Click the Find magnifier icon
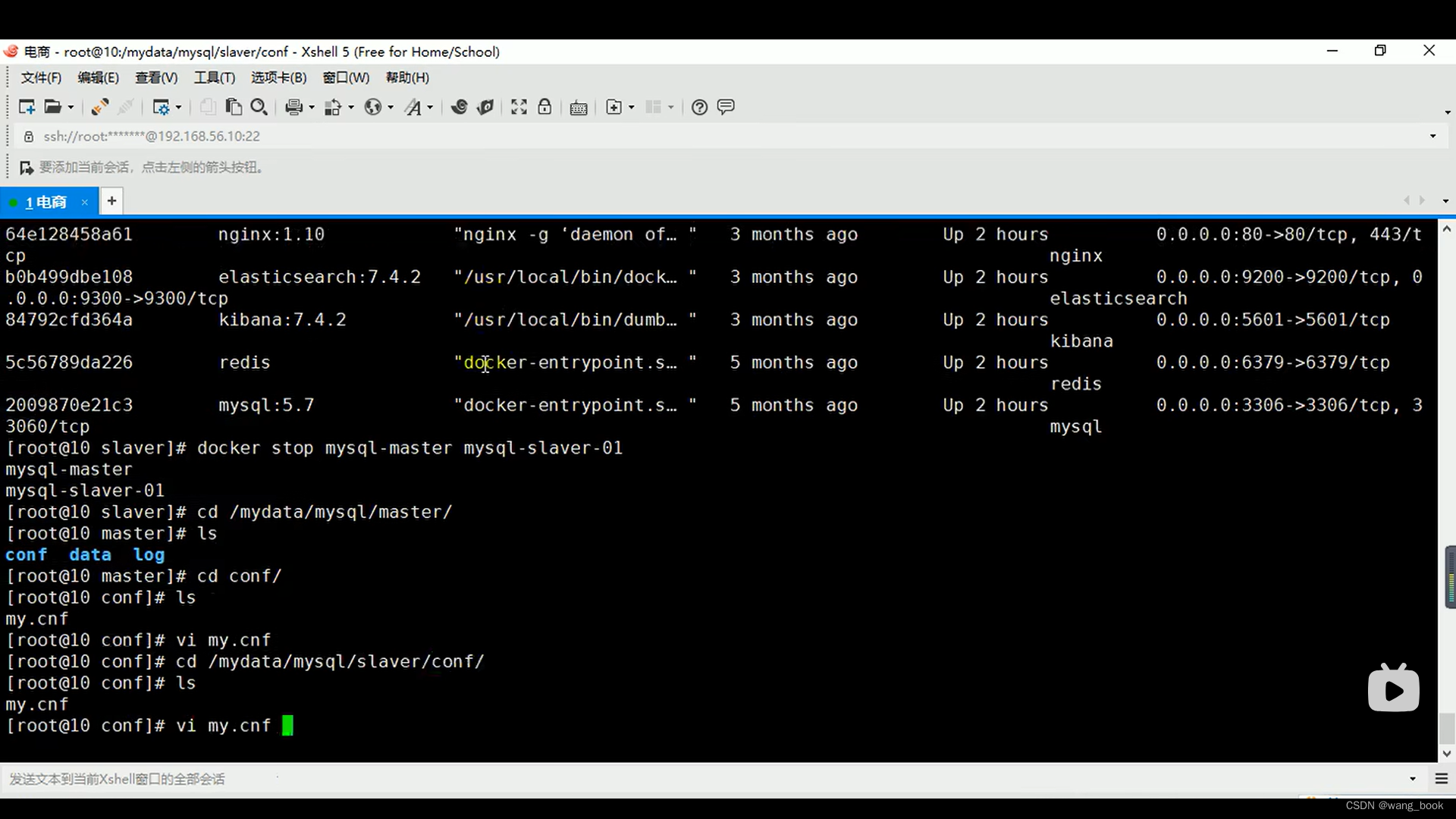 [259, 107]
